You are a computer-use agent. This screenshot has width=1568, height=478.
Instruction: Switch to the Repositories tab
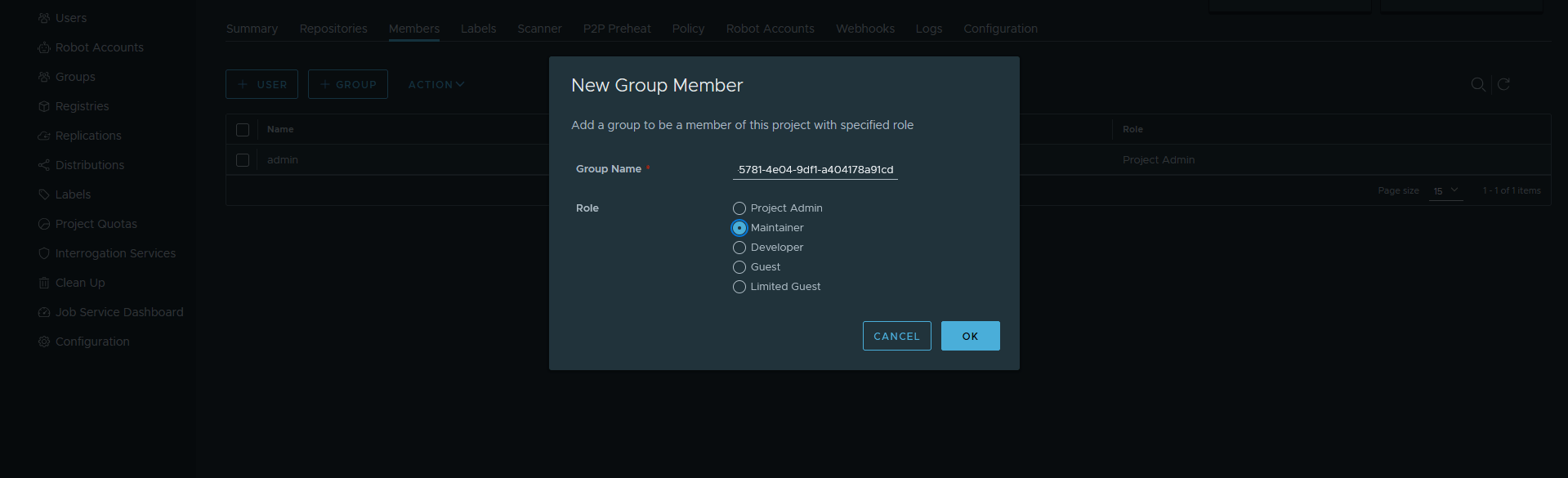point(333,29)
